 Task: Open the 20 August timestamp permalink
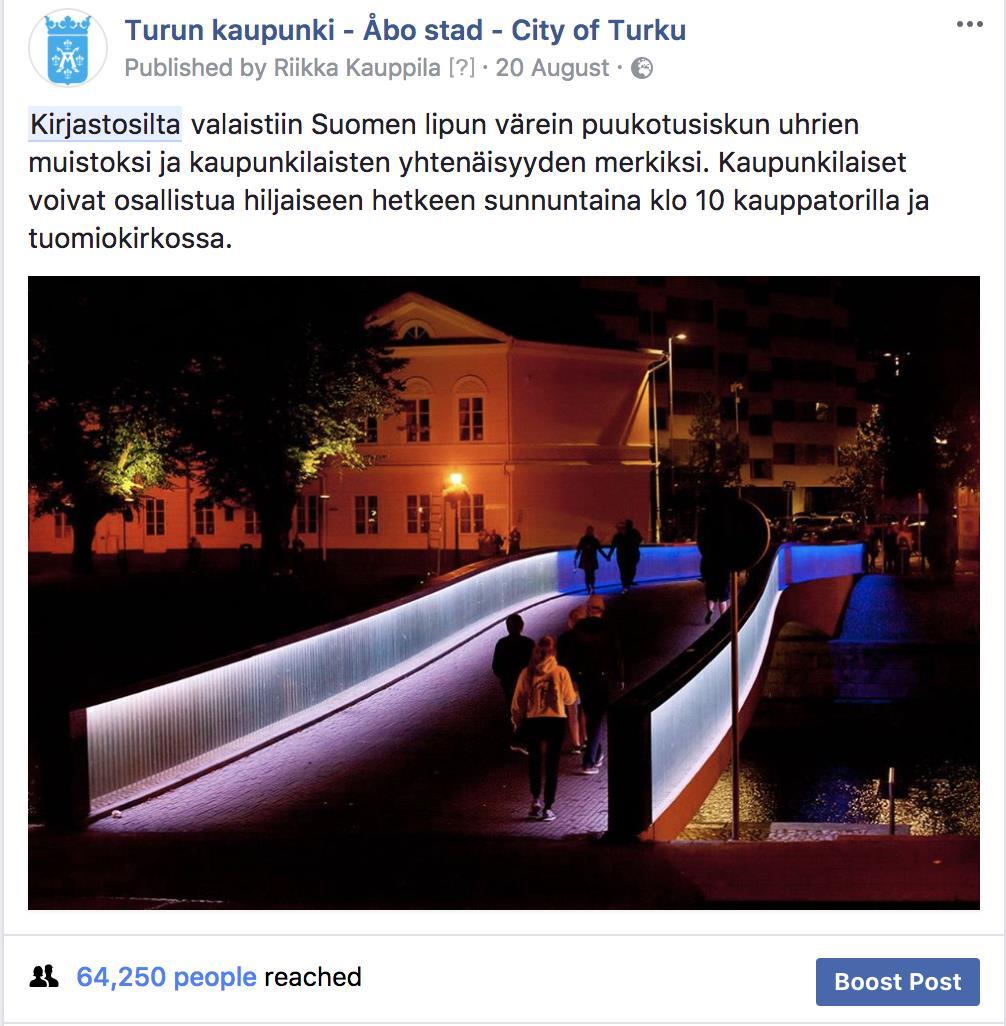[x=552, y=68]
